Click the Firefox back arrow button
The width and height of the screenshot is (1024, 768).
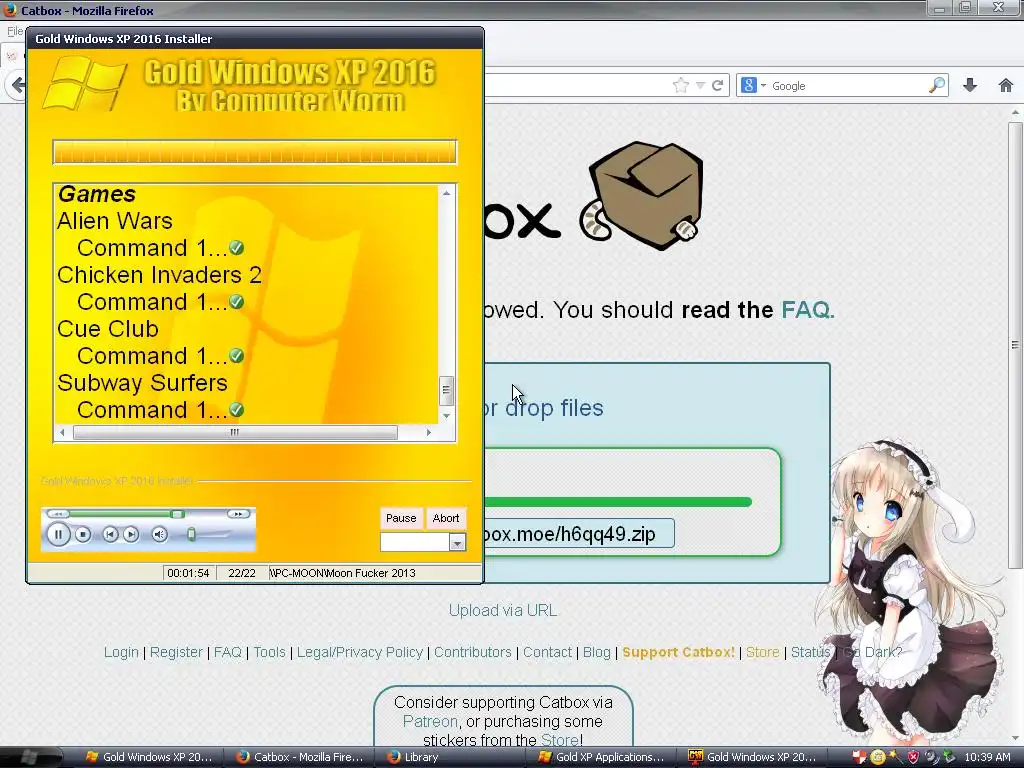pyautogui.click(x=17, y=86)
